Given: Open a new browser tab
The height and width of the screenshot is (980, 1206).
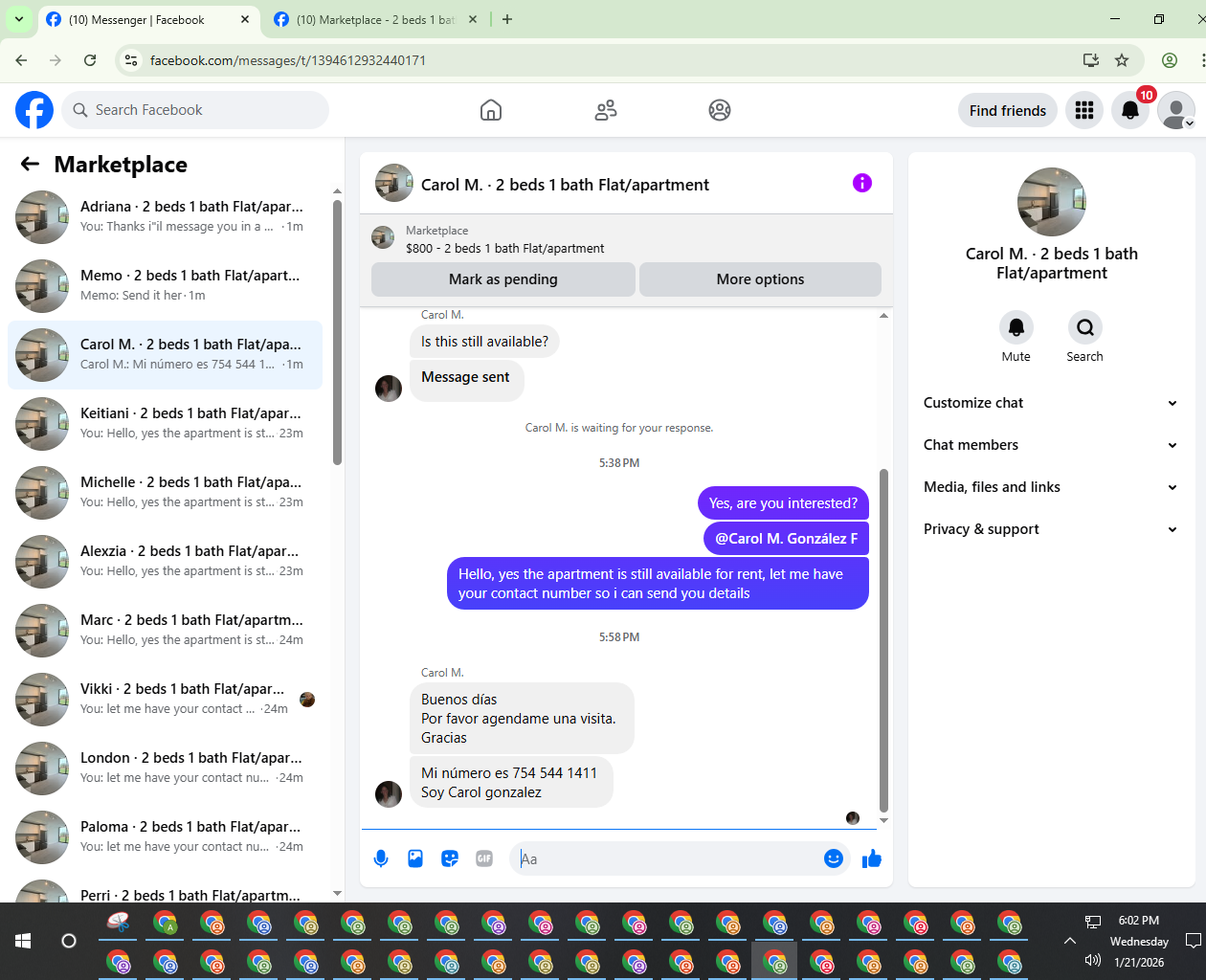Looking at the screenshot, I should tap(507, 19).
